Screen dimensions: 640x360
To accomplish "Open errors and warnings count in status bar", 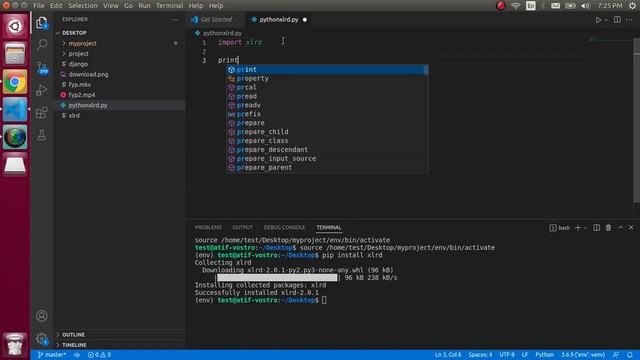I will point(99,355).
